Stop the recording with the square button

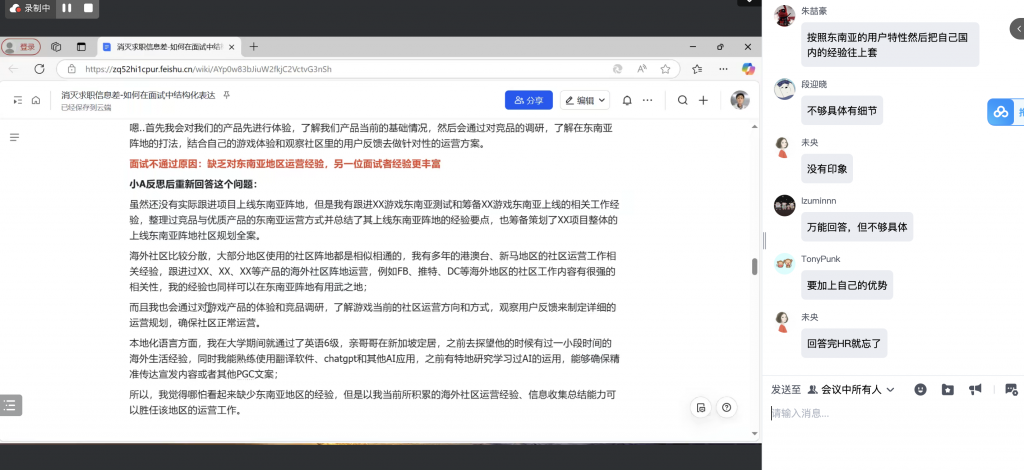88,8
